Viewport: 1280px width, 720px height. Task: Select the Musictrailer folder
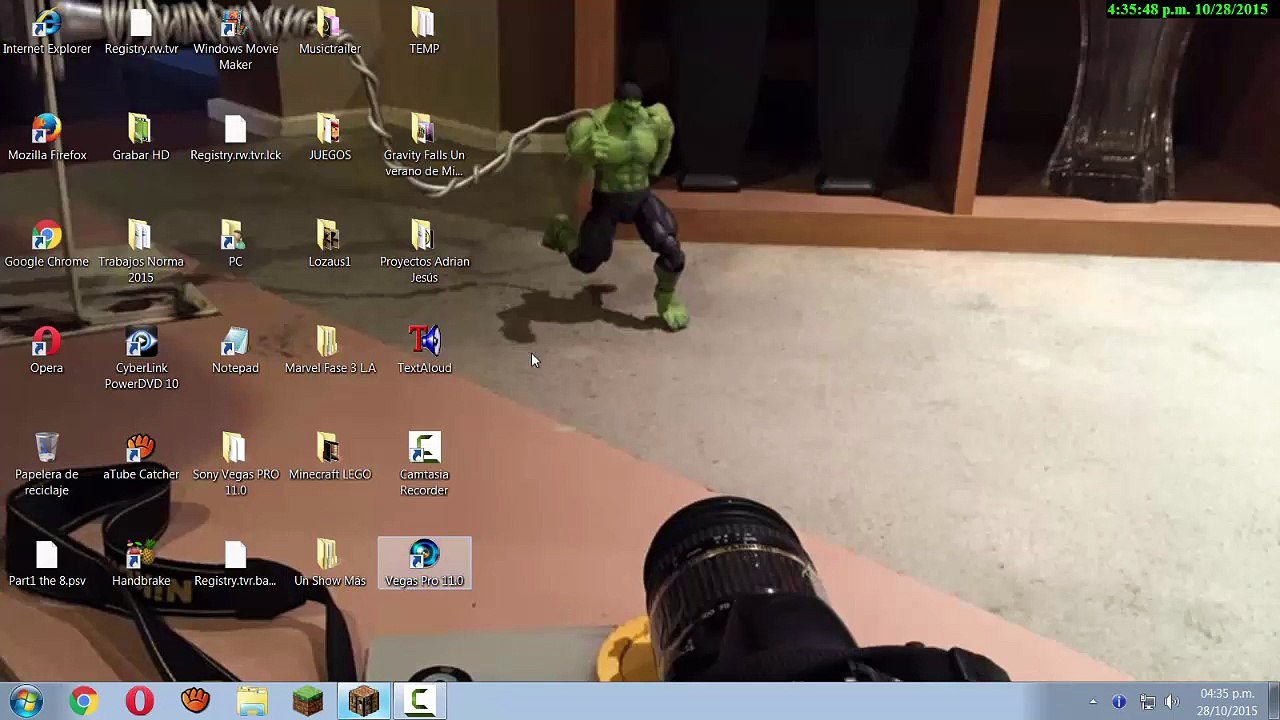pyautogui.click(x=330, y=31)
